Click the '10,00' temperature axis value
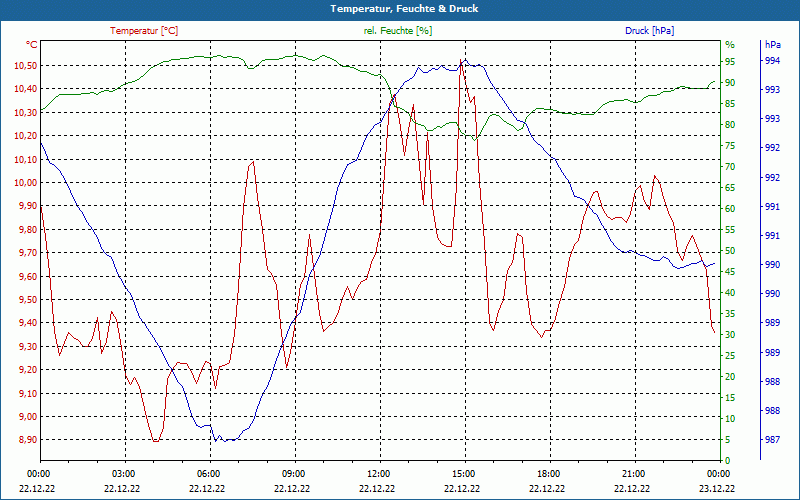Screen dimensions: 800x500 [26, 183]
